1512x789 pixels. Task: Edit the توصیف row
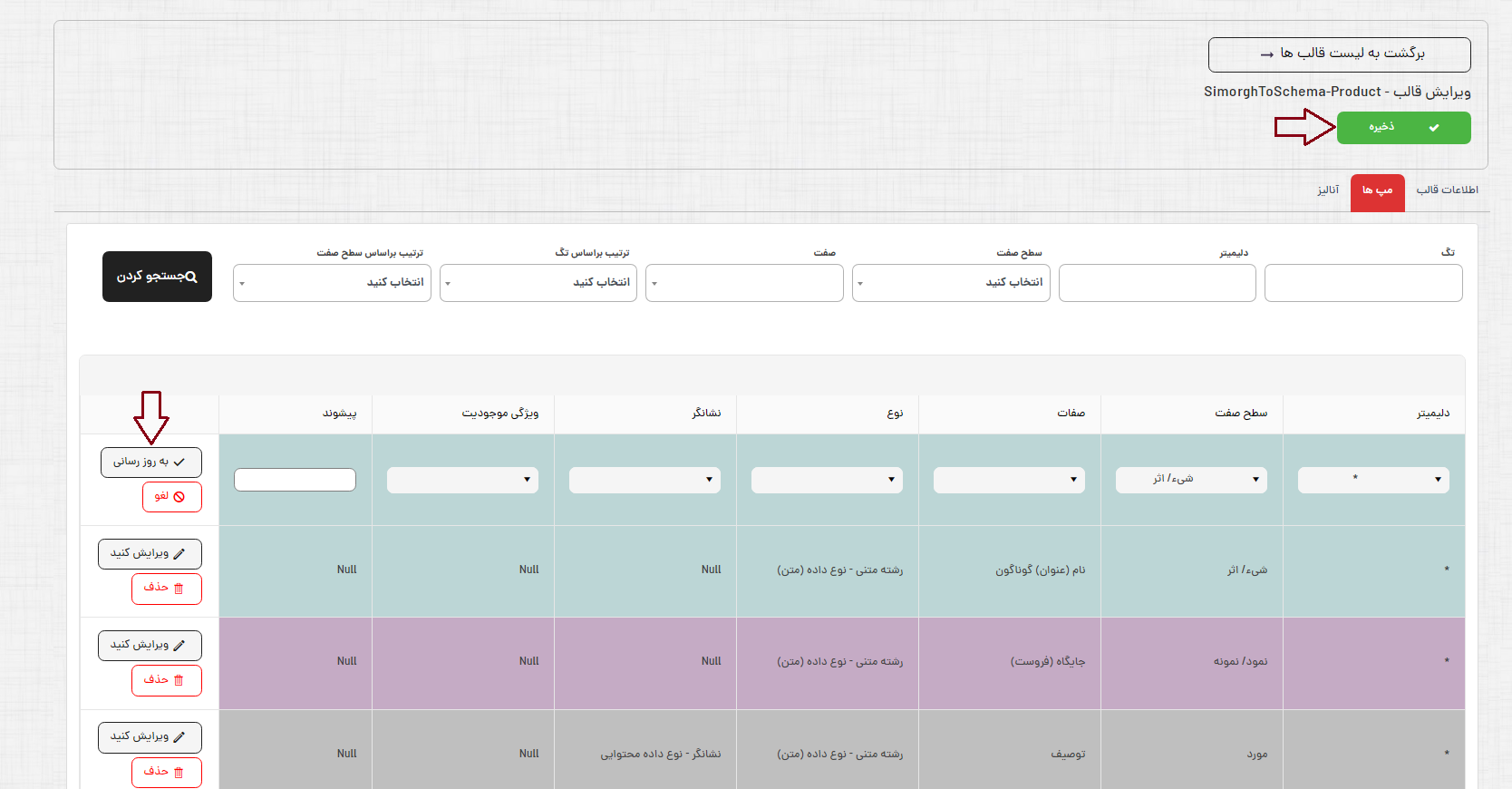[x=150, y=737]
